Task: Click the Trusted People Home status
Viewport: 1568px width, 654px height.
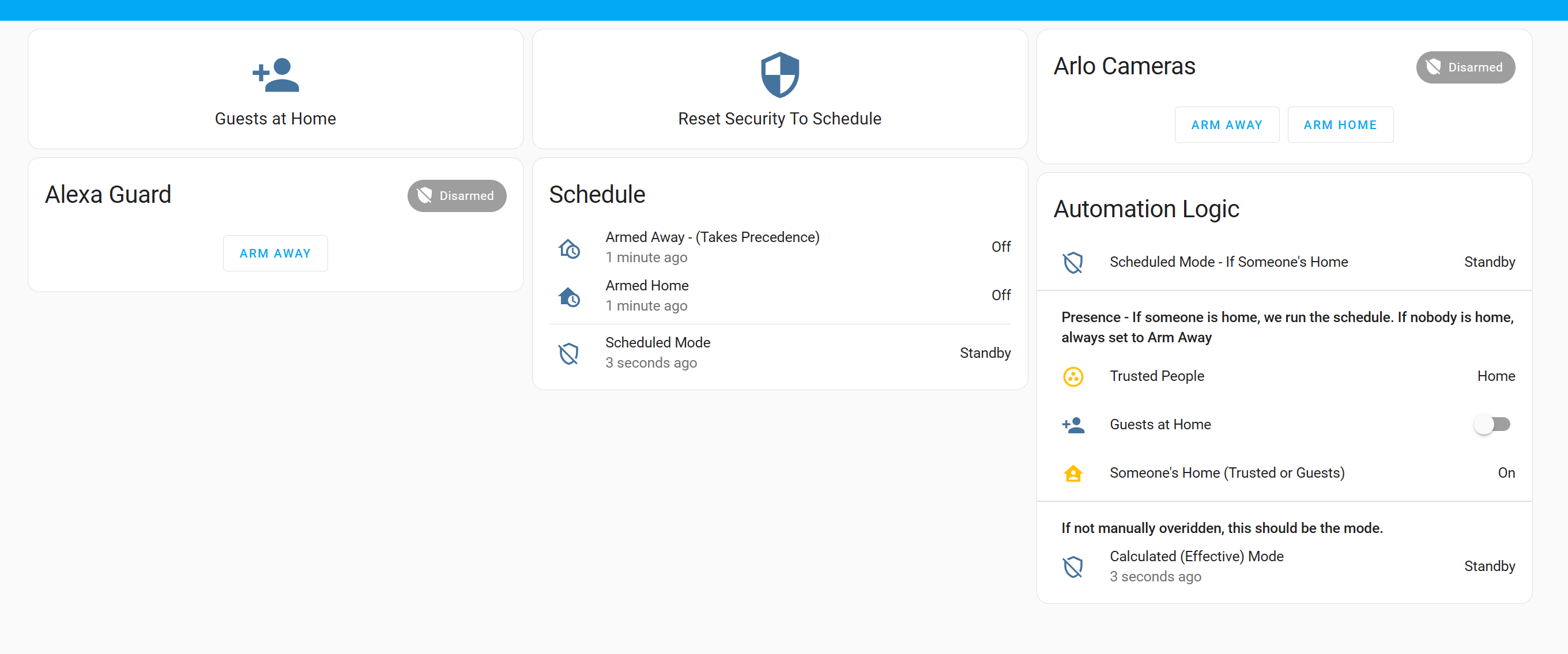Action: tap(1497, 376)
